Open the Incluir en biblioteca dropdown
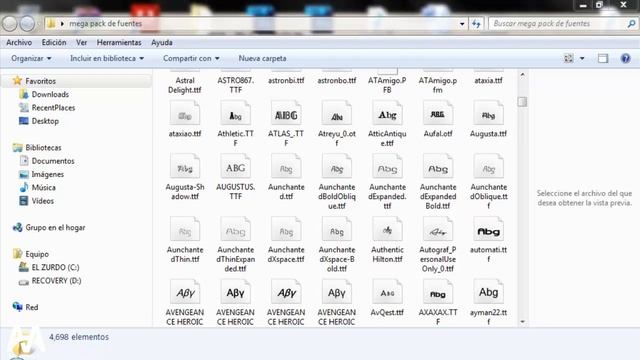The height and width of the screenshot is (360, 640). tap(107, 58)
